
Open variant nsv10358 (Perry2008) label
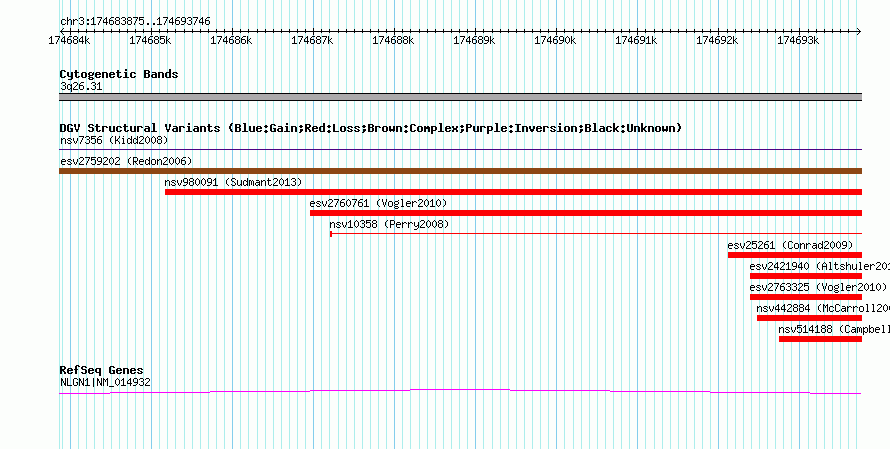(x=389, y=224)
